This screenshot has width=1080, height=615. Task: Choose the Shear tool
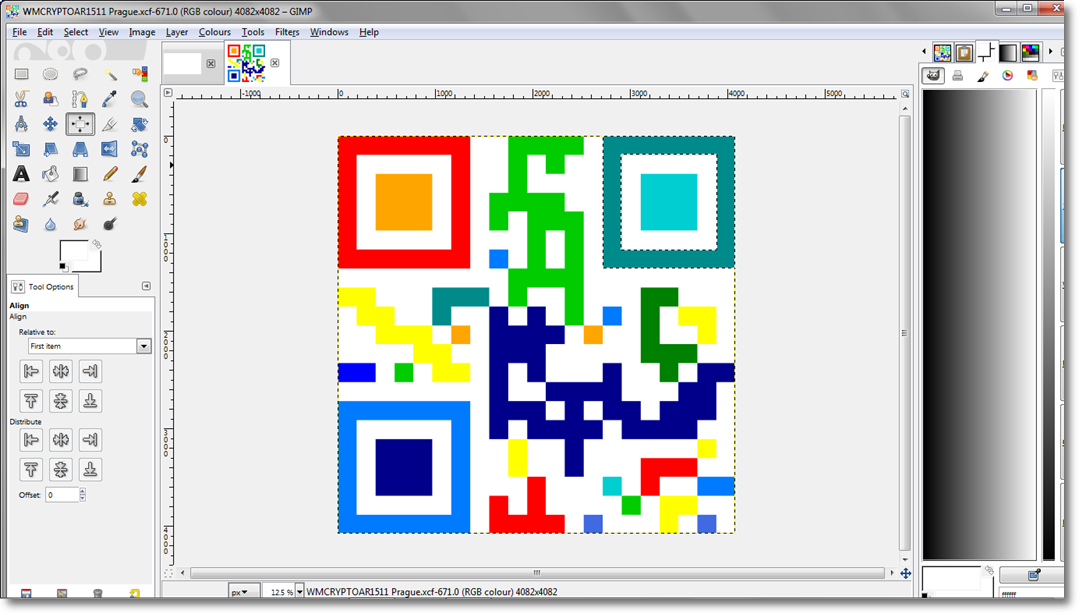(50, 149)
